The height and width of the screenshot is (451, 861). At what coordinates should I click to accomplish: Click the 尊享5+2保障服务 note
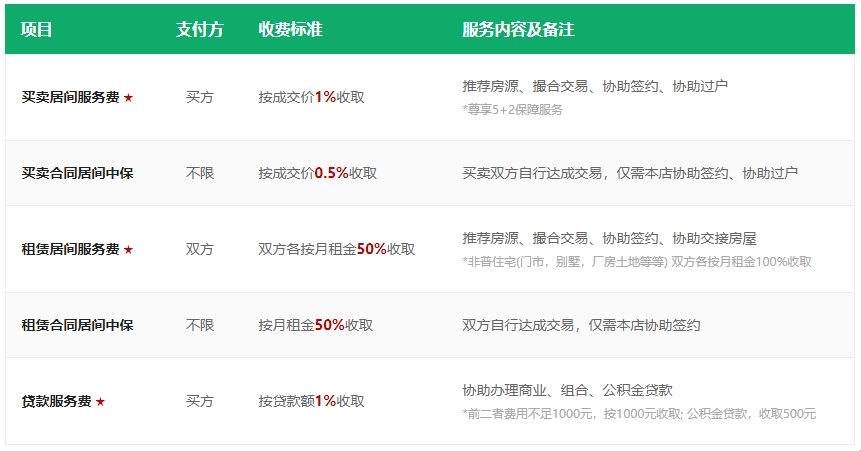pos(512,109)
